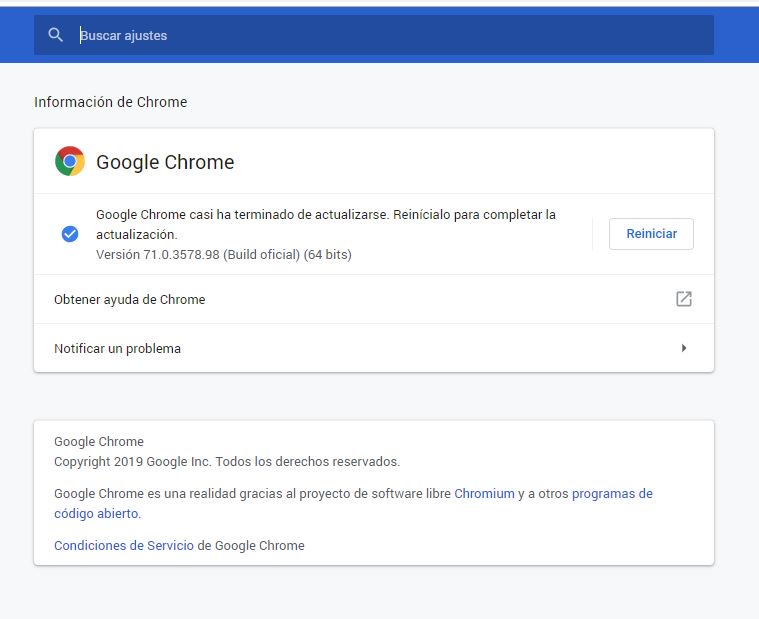
Task: Click the Reiniciar button
Action: coord(651,234)
